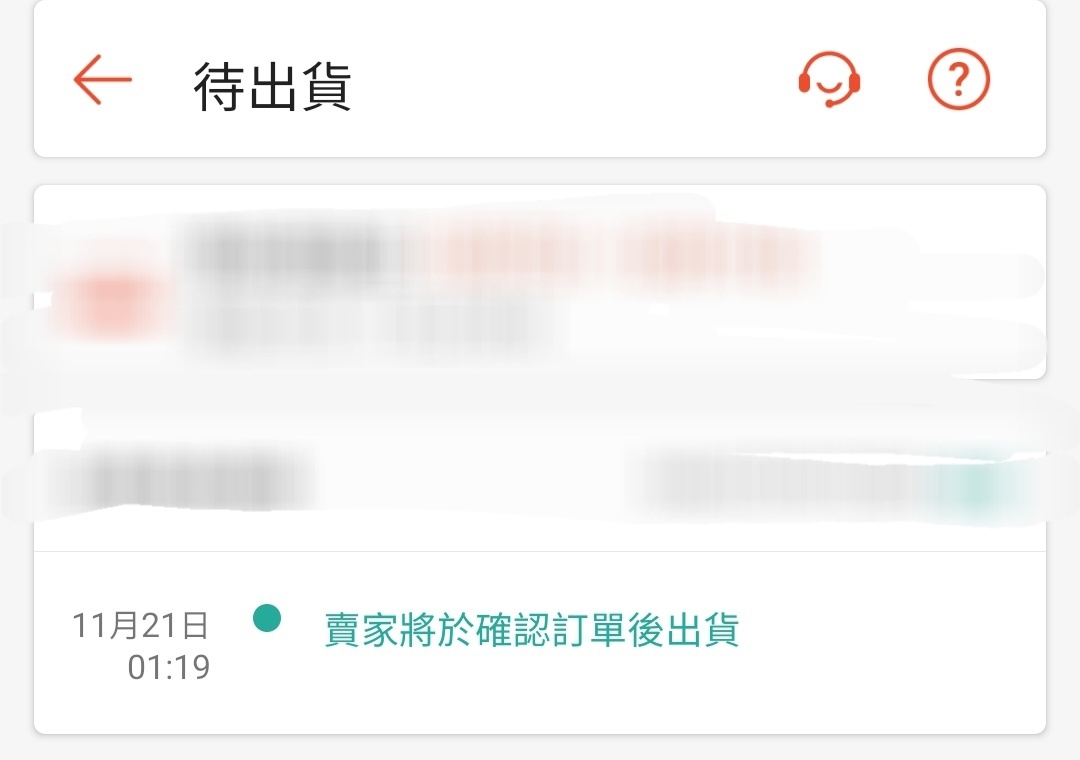Open help via question mark icon

click(x=959, y=79)
